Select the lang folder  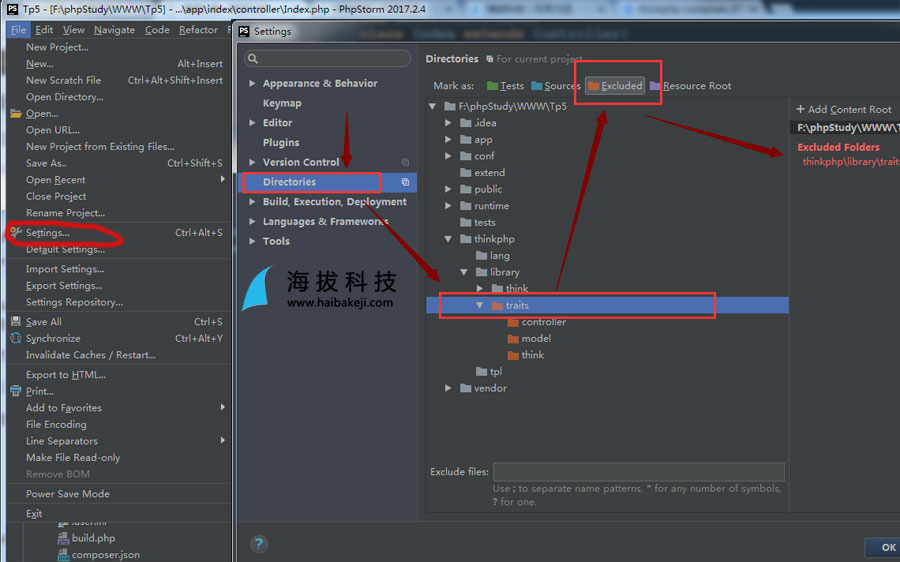coord(492,255)
